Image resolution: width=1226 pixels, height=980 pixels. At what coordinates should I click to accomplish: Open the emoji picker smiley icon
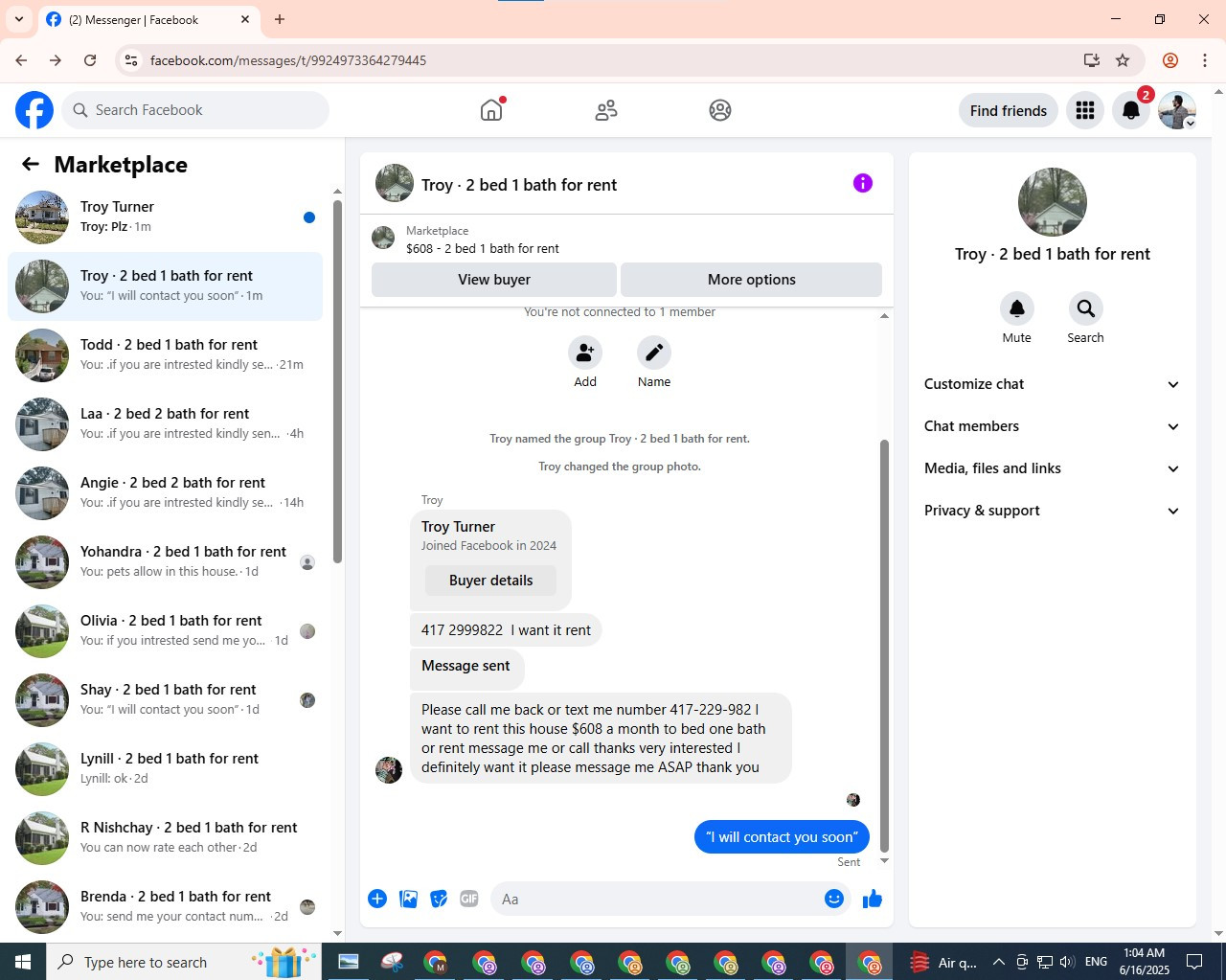coord(834,899)
